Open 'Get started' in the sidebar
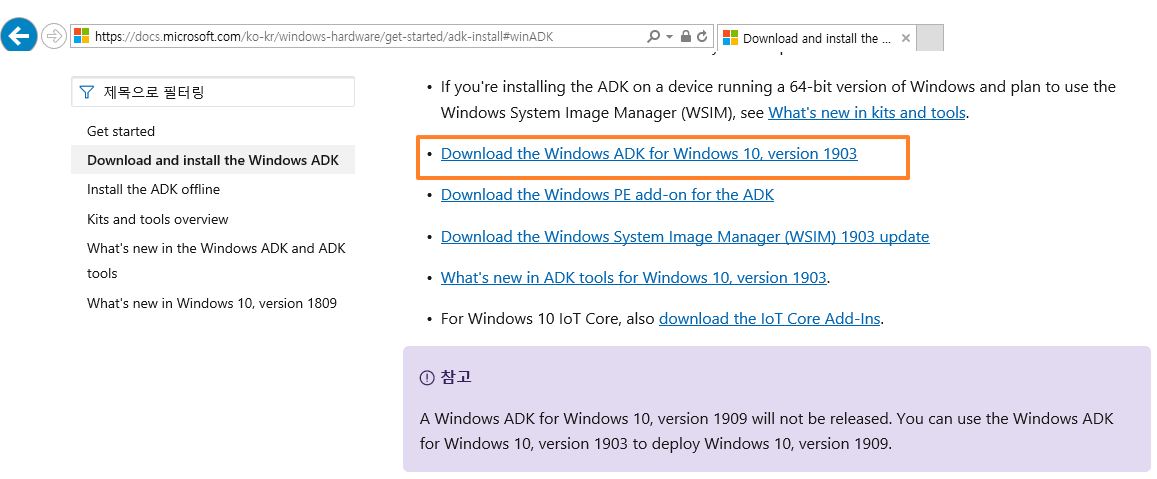This screenshot has width=1157, height=479. pyautogui.click(x=121, y=131)
